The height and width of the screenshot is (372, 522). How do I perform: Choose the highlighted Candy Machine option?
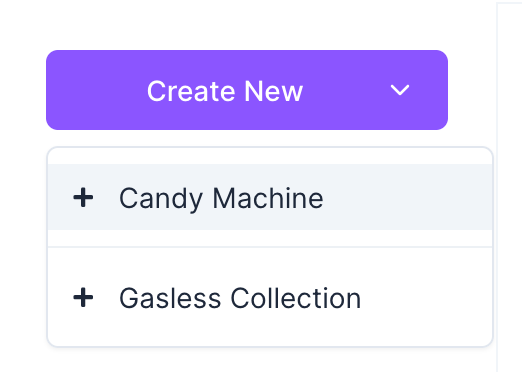pos(270,197)
